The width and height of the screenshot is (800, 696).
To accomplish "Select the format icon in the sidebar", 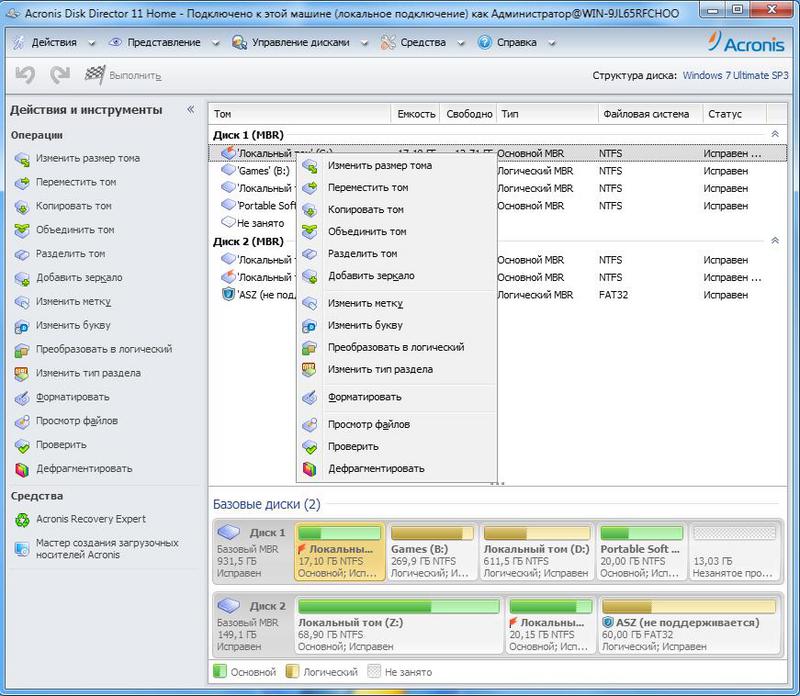I will 22,397.
